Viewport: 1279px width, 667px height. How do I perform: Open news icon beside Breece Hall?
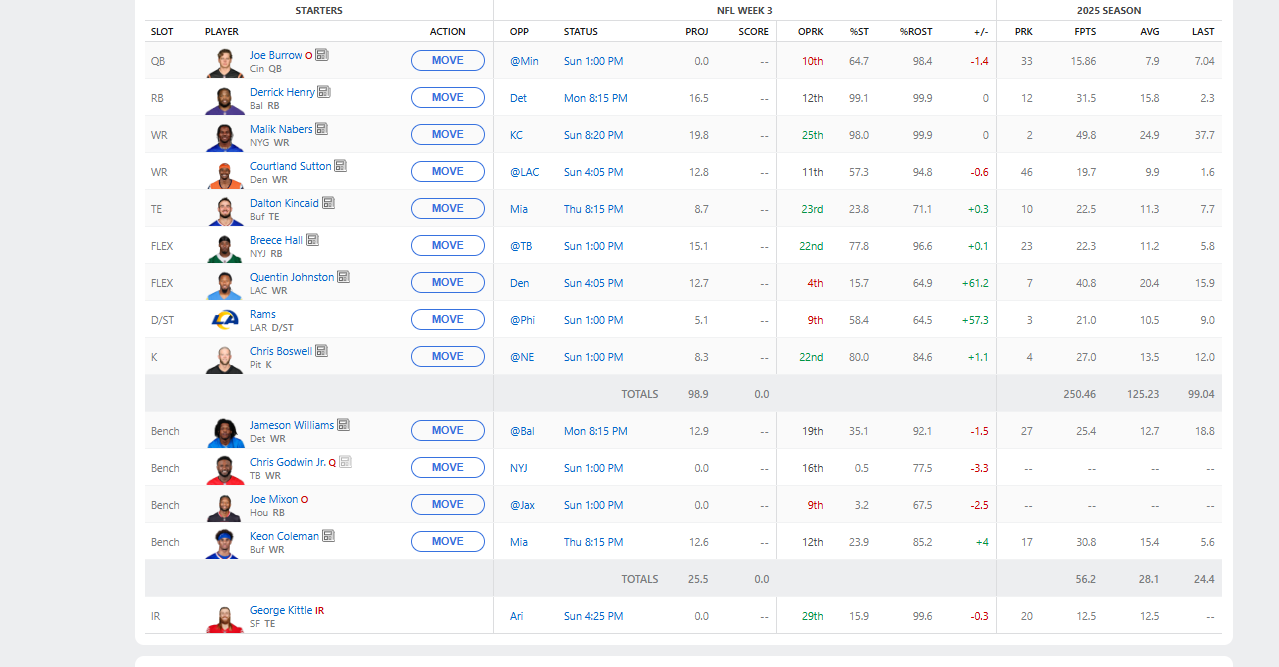pyautogui.click(x=312, y=240)
